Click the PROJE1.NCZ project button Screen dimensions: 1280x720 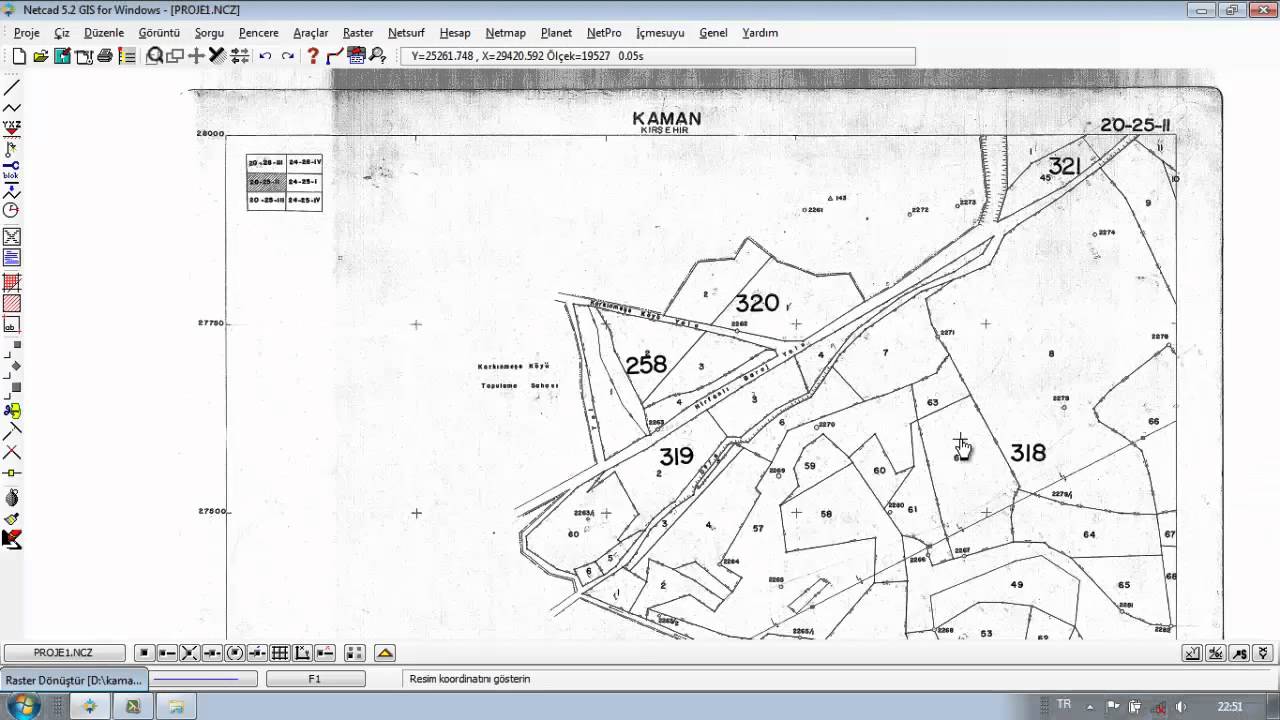coord(64,653)
